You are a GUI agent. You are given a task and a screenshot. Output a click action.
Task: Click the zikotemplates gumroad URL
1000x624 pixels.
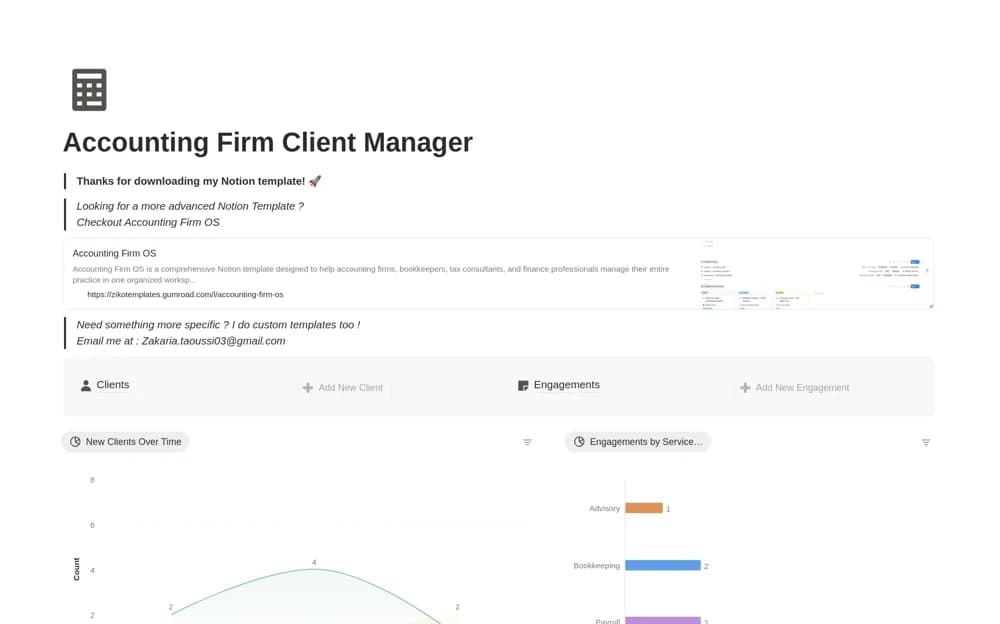(x=185, y=295)
